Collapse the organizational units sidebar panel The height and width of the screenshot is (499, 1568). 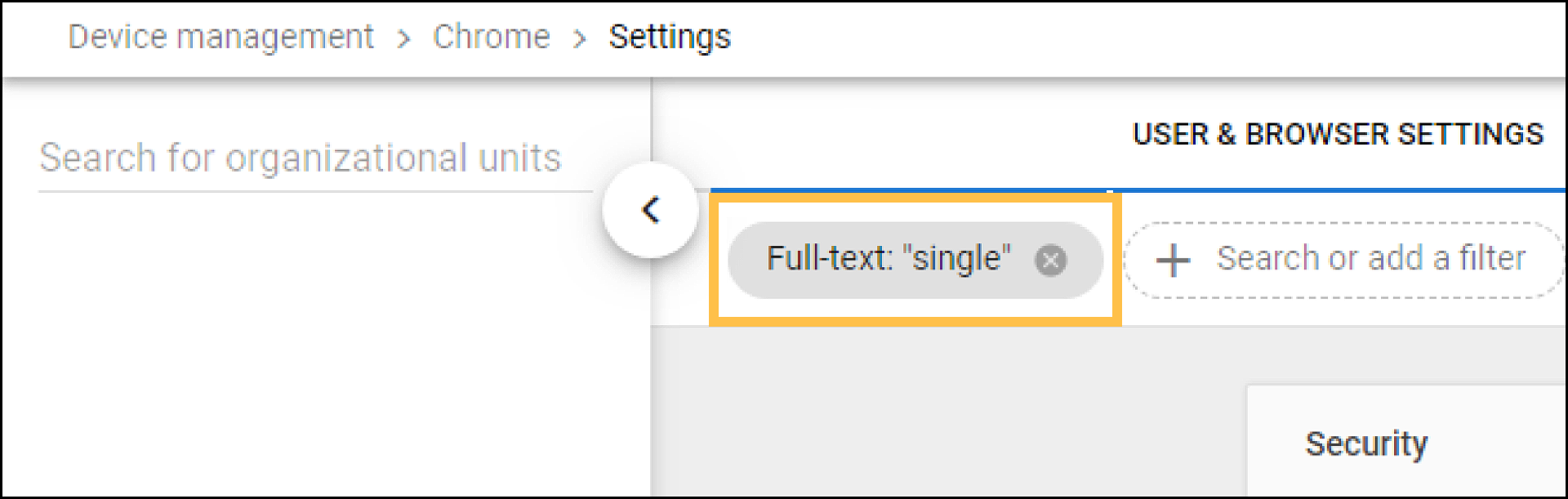click(651, 210)
